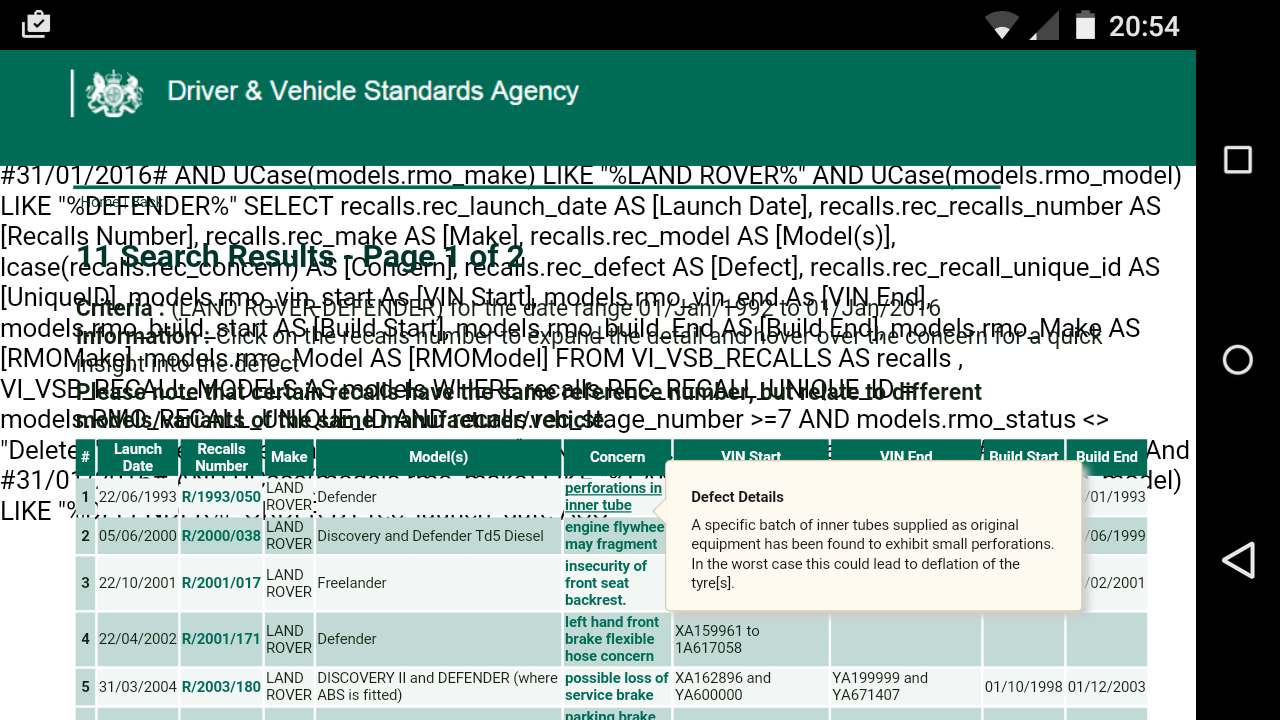
Task: Click model cell 'DISCOVERY II and DEFENDER'
Action: (437, 687)
